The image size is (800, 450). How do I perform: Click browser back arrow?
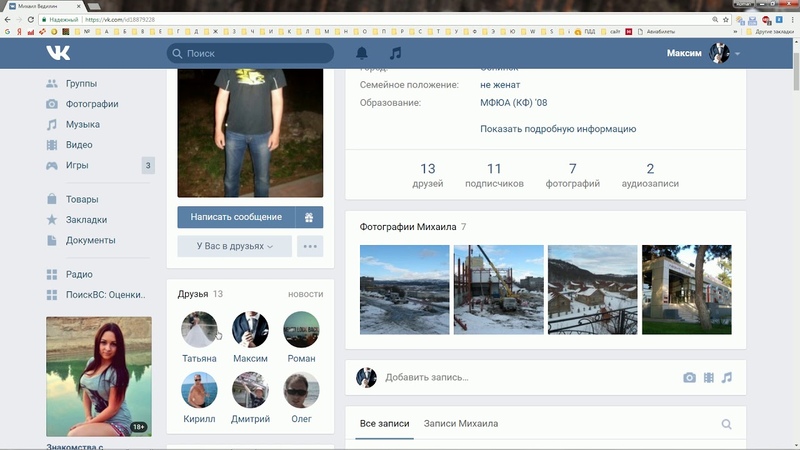coord(7,19)
